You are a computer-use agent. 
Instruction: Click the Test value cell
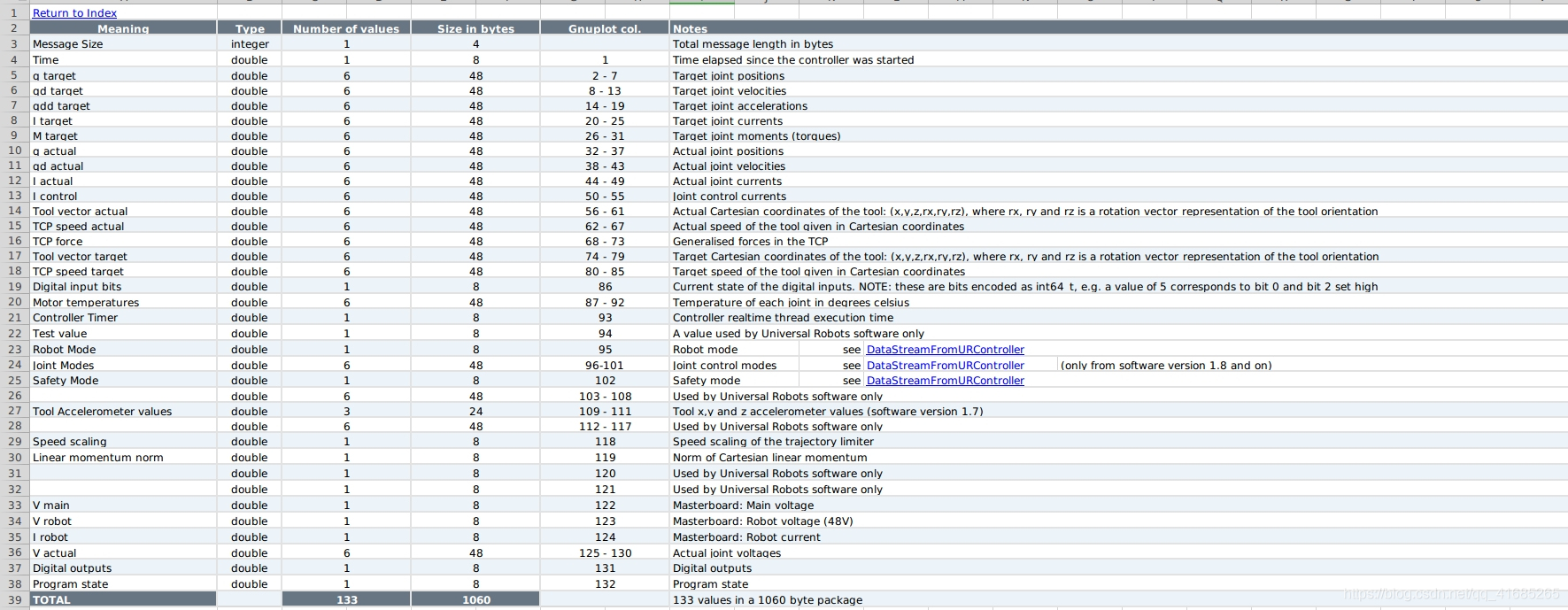pos(123,334)
